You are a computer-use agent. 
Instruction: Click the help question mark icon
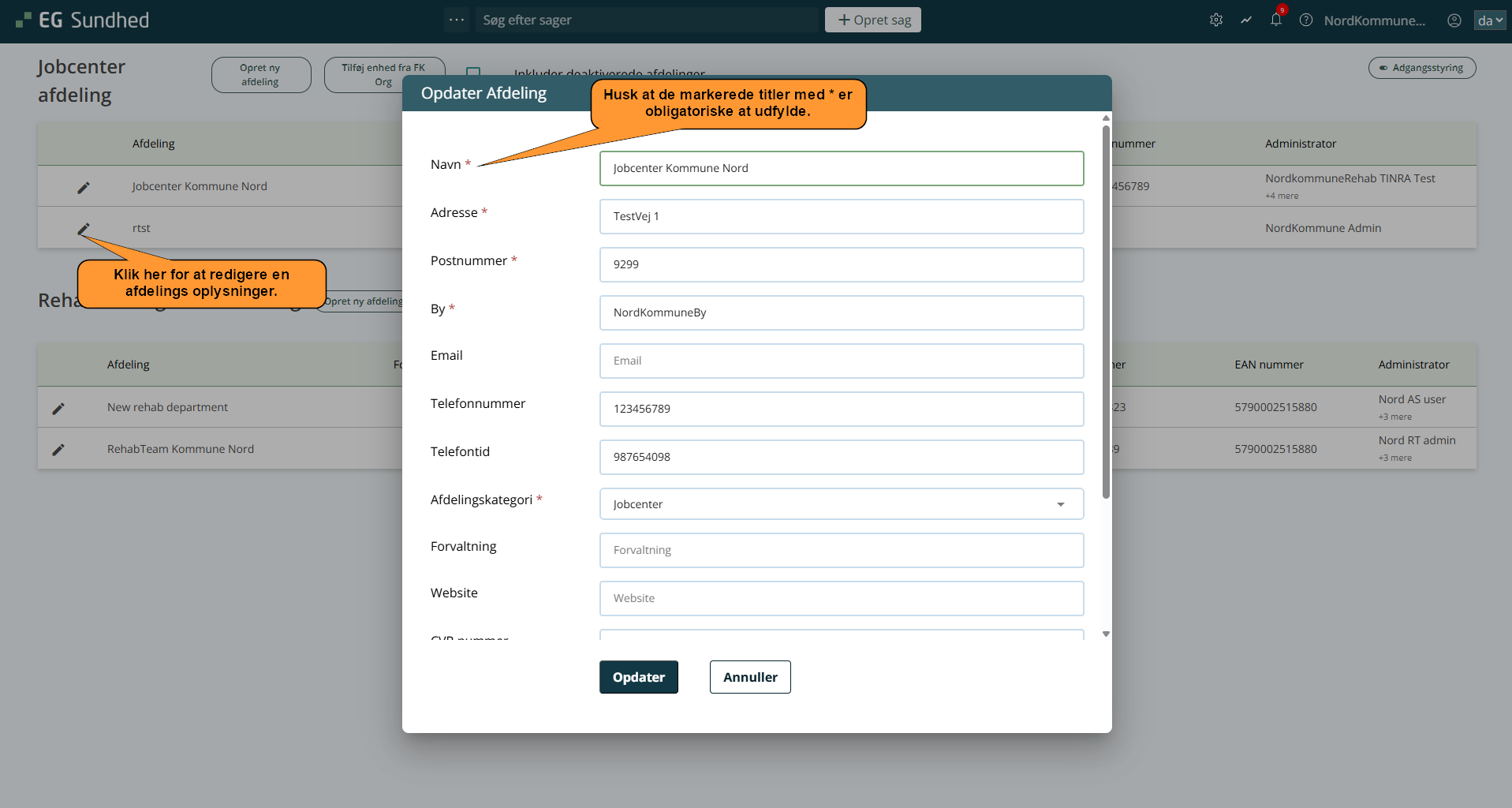point(1305,21)
